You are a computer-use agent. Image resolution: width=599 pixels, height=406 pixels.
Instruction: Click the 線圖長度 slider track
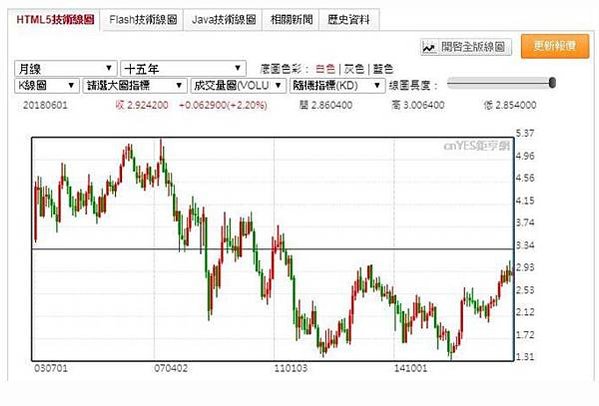tap(501, 82)
